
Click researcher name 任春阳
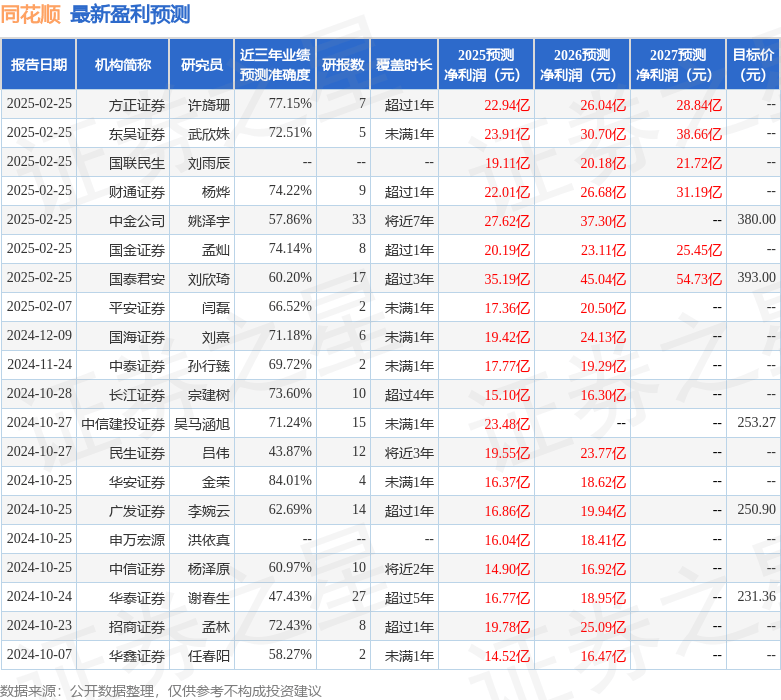pos(209,655)
